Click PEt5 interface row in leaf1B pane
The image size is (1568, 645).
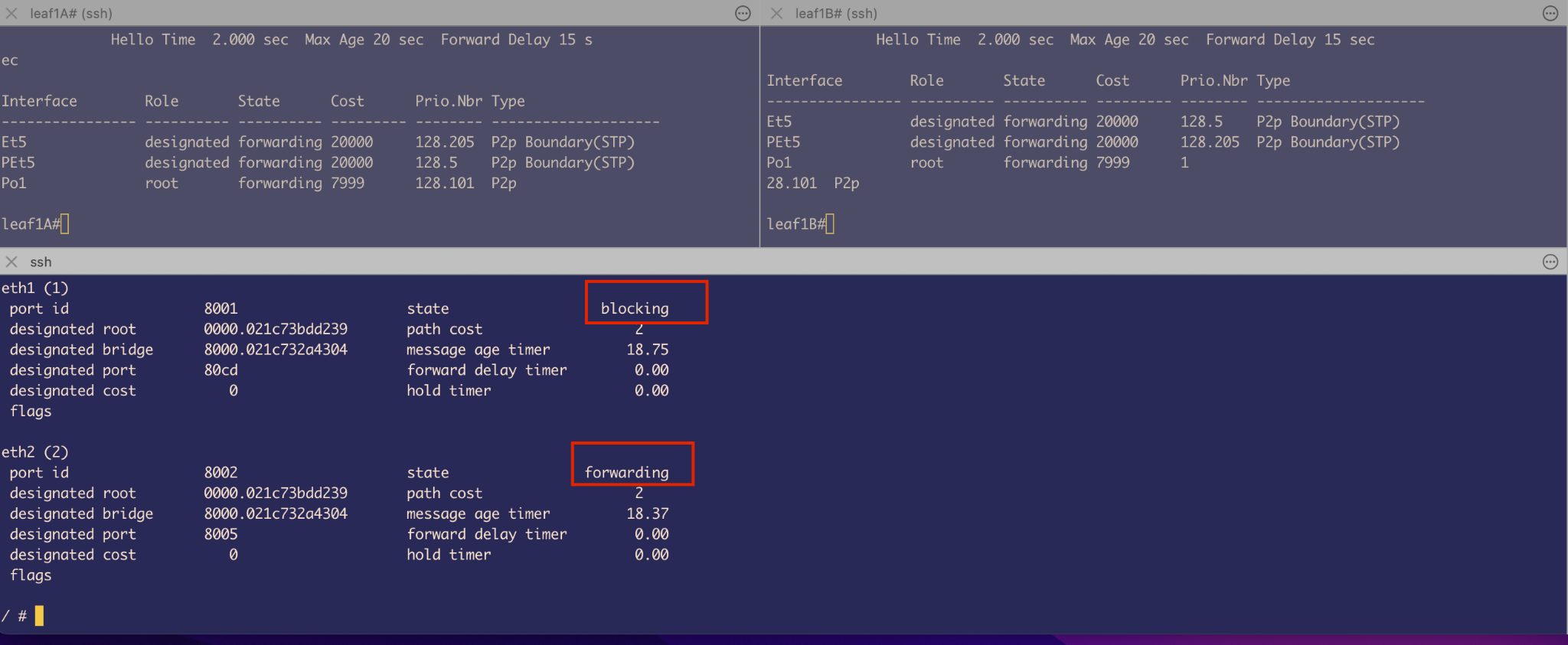[1083, 142]
